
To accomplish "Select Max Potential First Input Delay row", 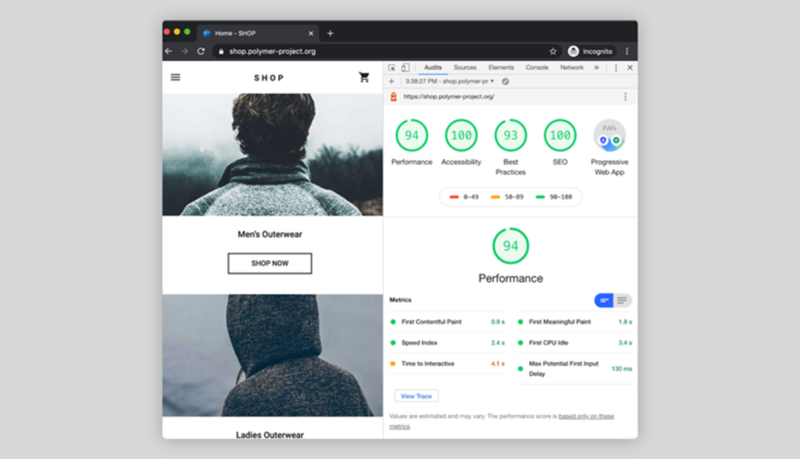I will [574, 369].
